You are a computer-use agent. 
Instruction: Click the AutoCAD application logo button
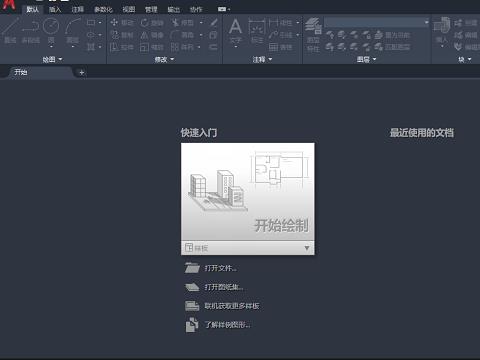(x=9, y=5)
